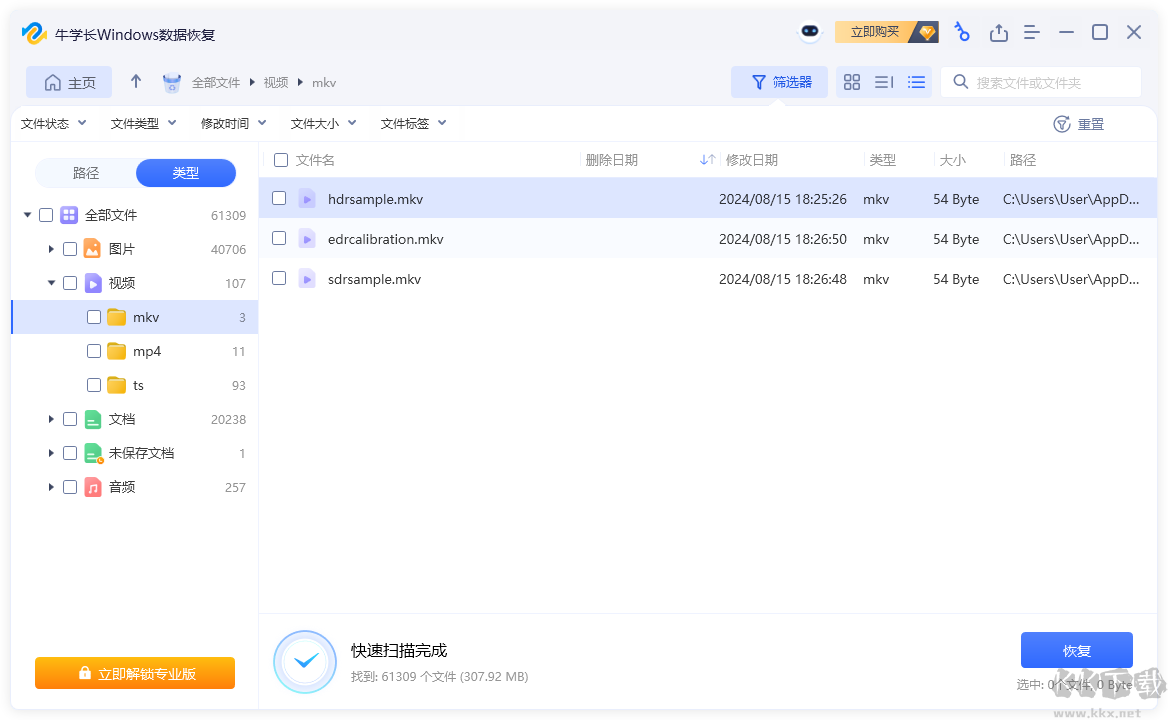Click the search files input field
1168x720 pixels.
coord(1040,81)
